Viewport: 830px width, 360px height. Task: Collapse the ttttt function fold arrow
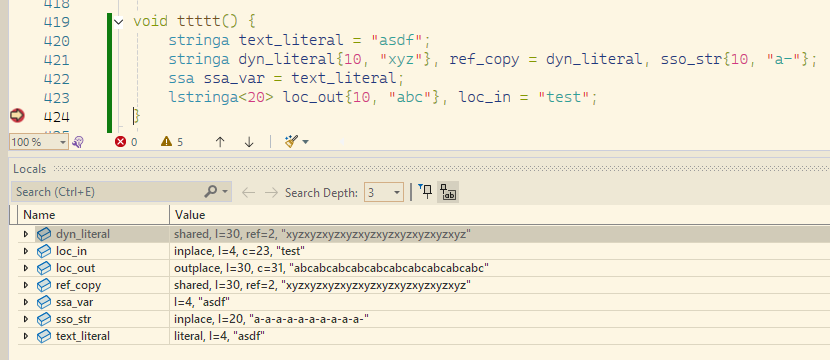pyautogui.click(x=119, y=22)
